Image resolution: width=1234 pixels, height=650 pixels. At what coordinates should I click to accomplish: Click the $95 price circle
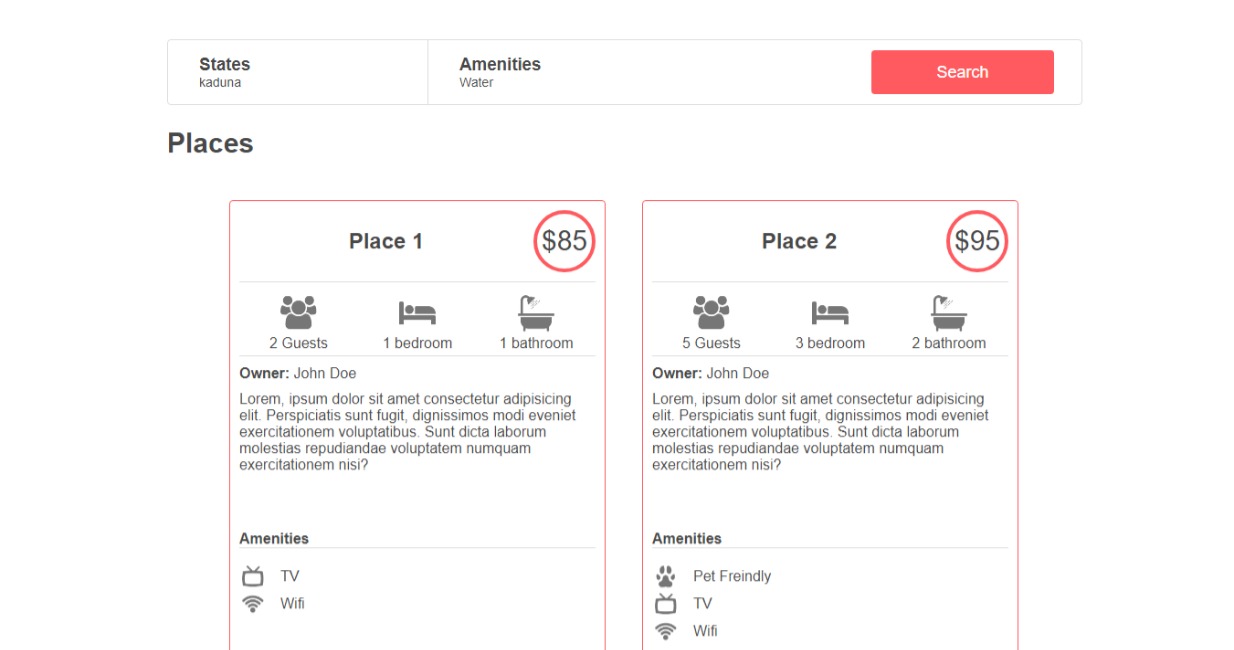(977, 241)
